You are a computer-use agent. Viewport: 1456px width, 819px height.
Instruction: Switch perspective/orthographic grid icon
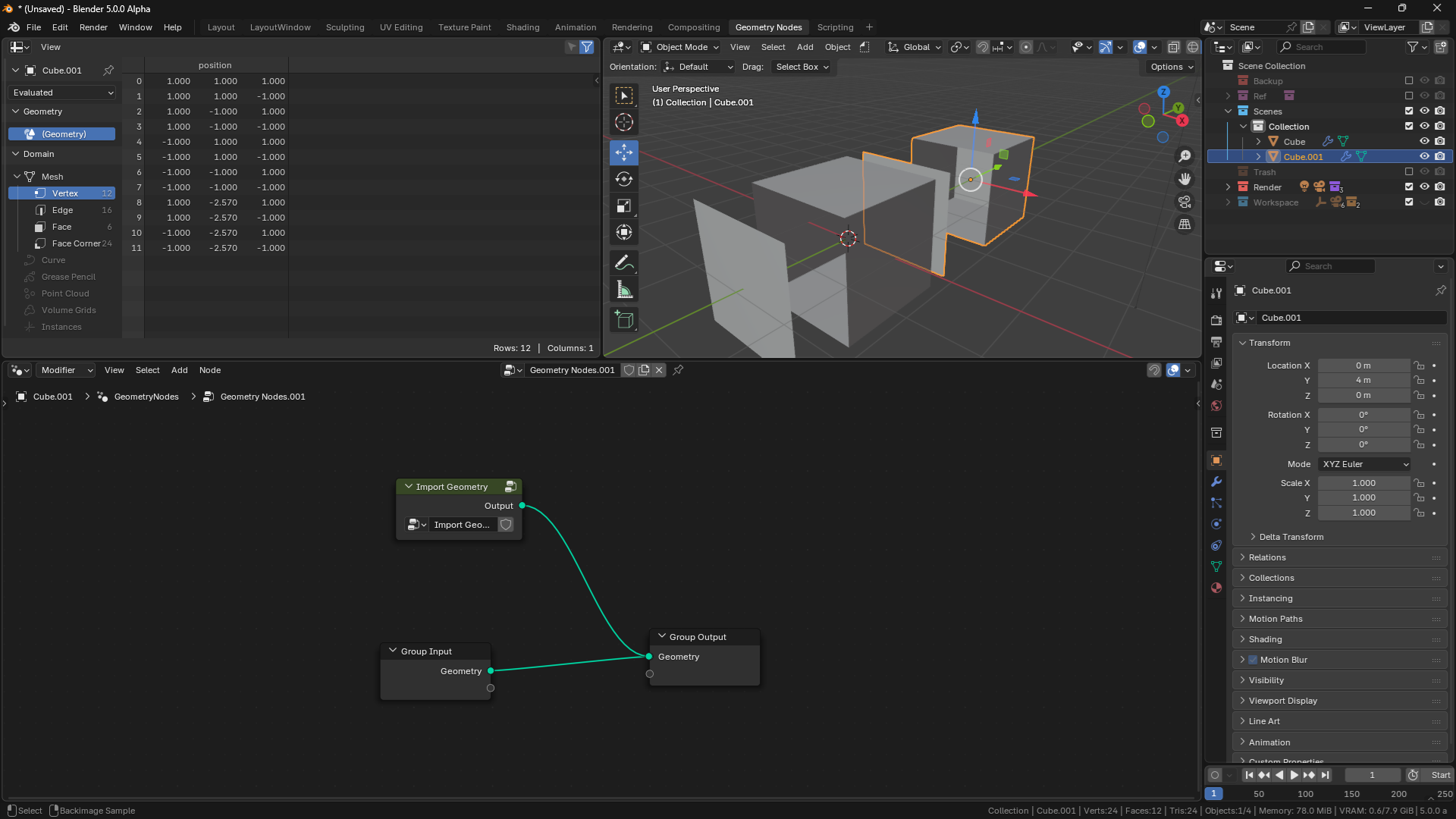click(1185, 224)
